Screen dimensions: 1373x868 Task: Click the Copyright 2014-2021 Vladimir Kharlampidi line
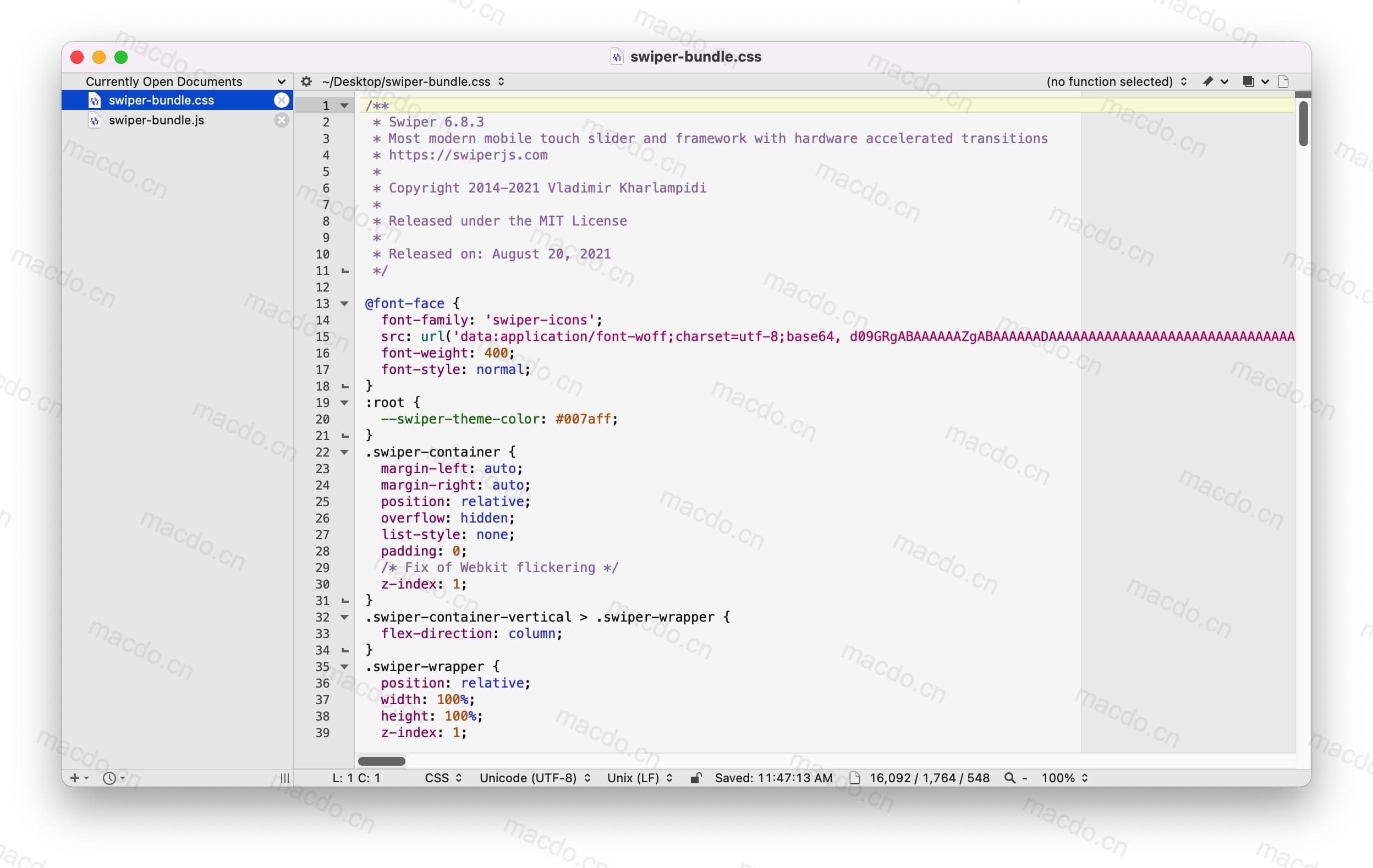coord(540,188)
